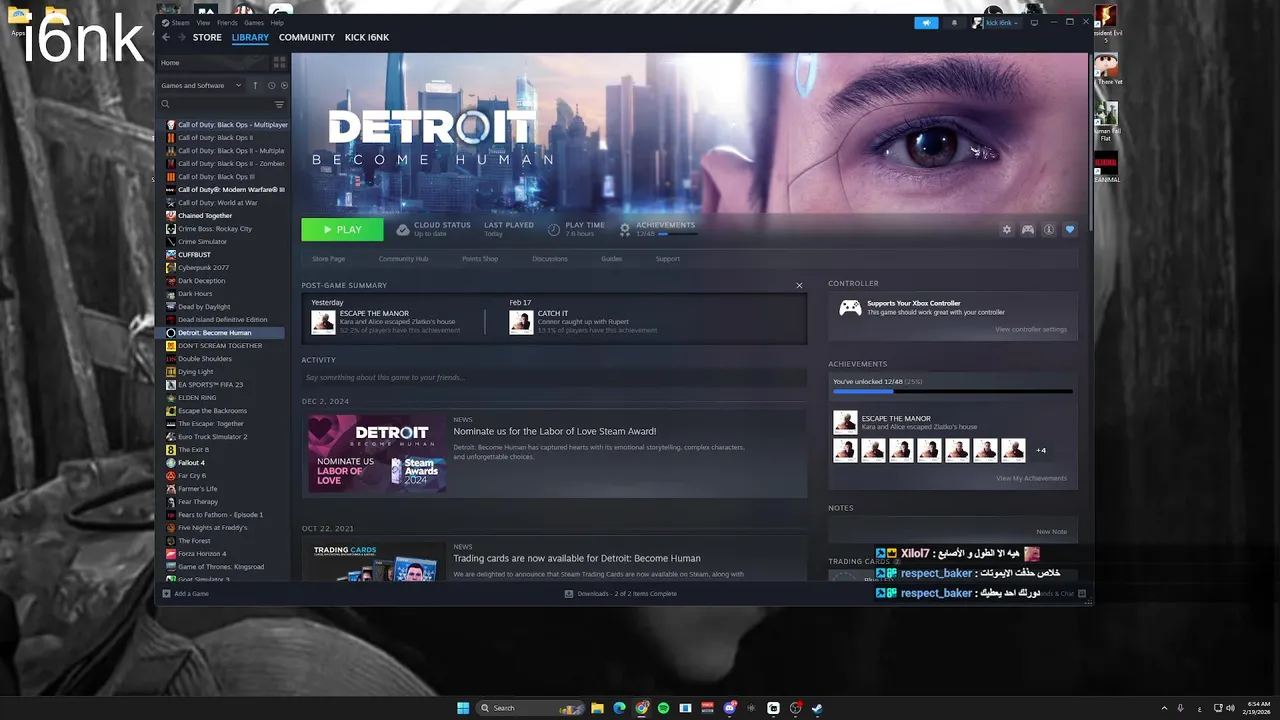Click the PLAY button for Detroit
The width and height of the screenshot is (1280, 720).
[x=342, y=230]
